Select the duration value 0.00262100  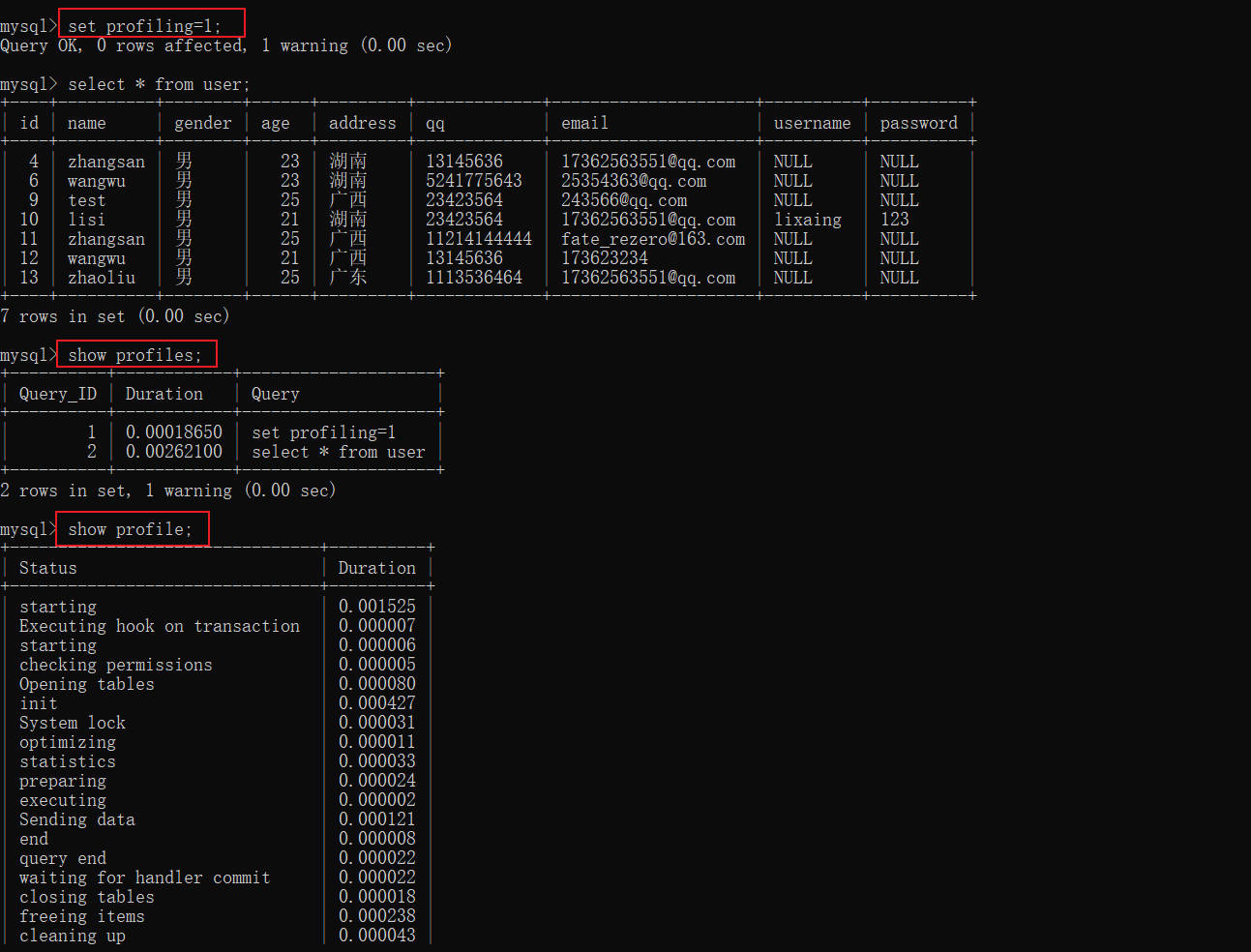point(174,452)
